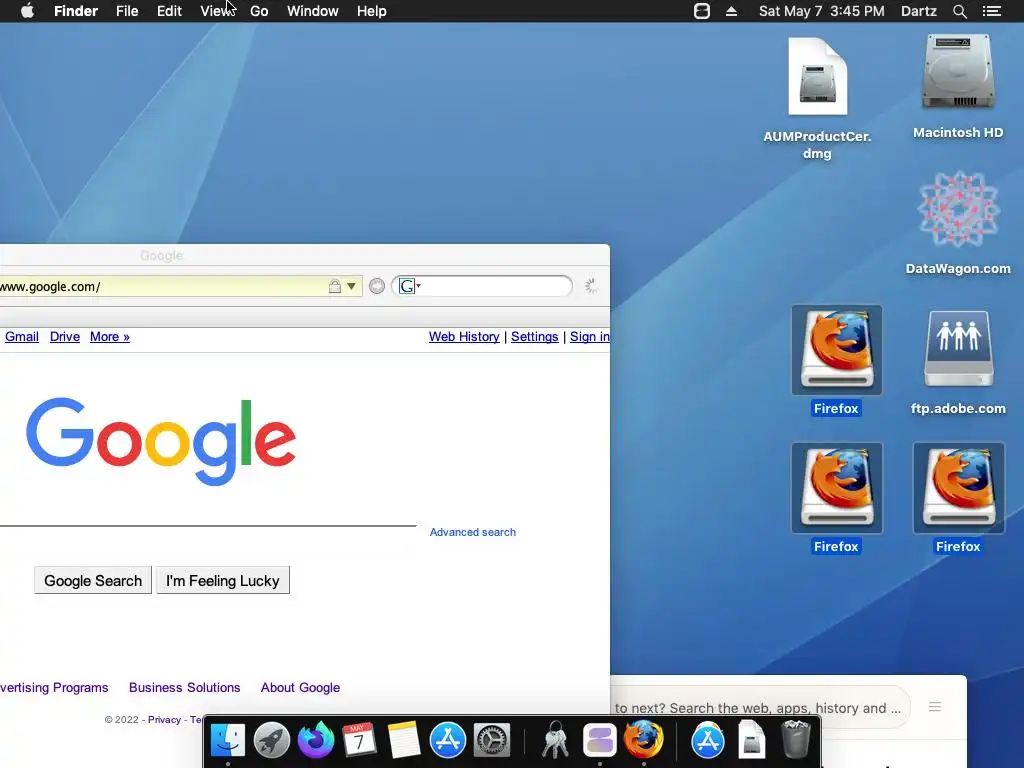Select the Firefox disk under ftp.adobe.com
This screenshot has width=1024, height=768.
point(958,498)
